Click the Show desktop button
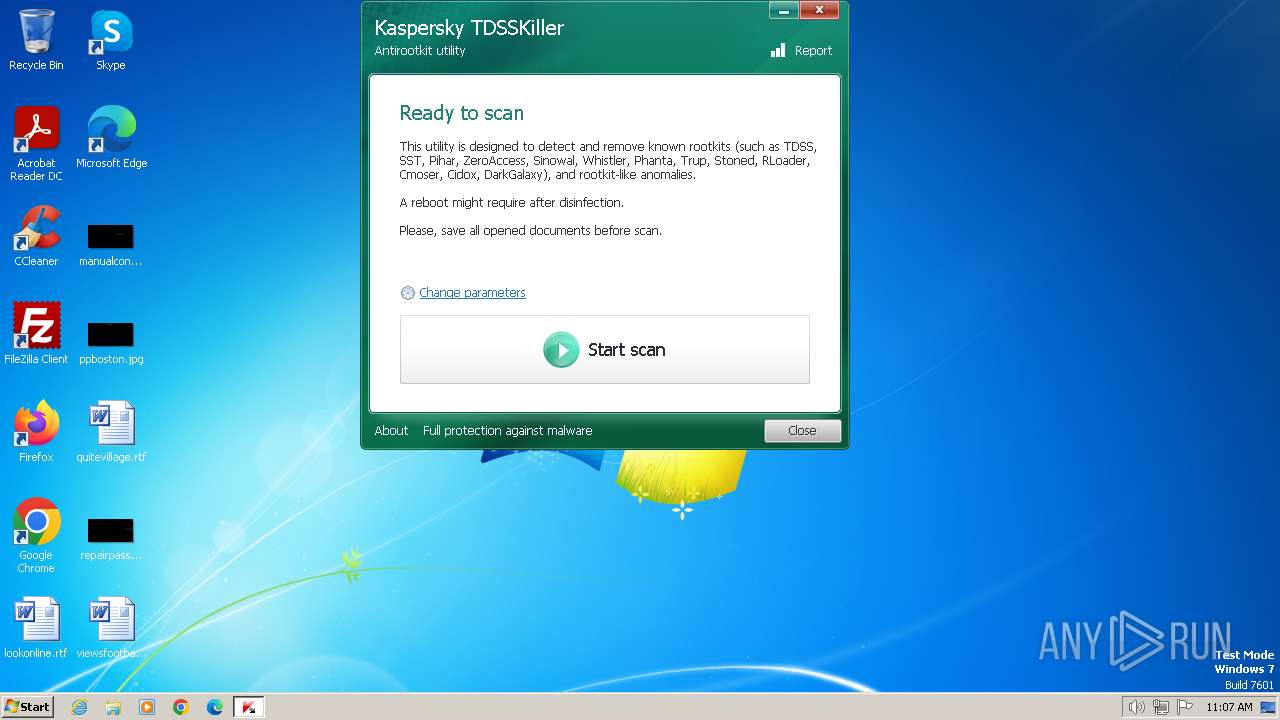This screenshot has height=720, width=1280. (1268, 707)
